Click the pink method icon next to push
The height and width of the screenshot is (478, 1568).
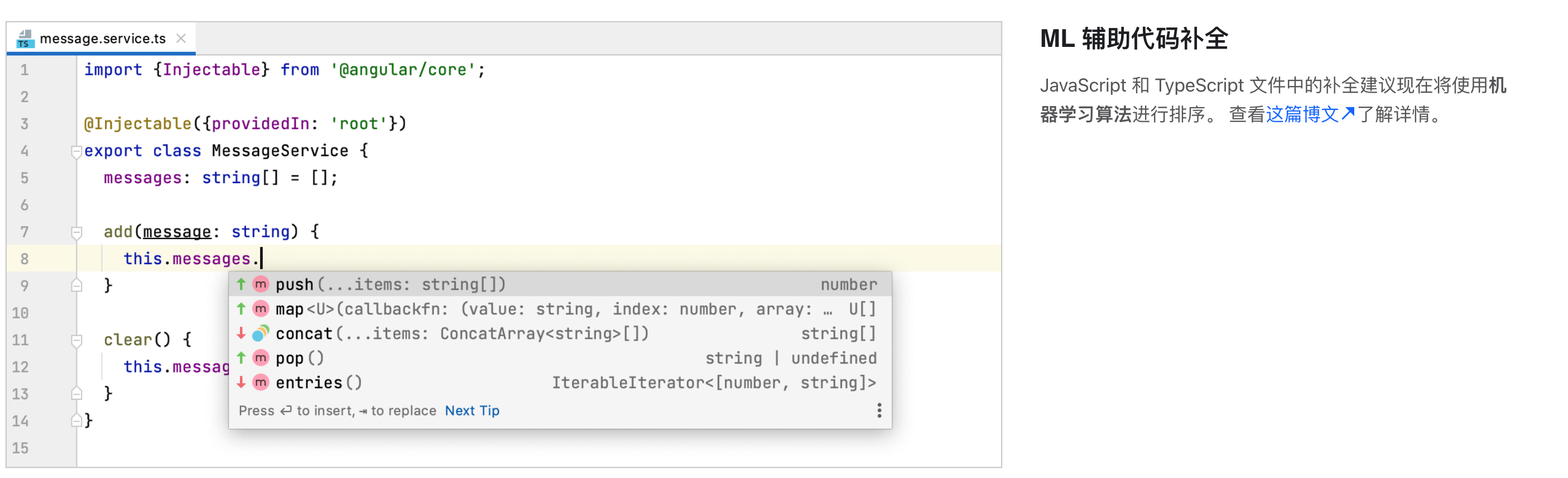[x=260, y=284]
